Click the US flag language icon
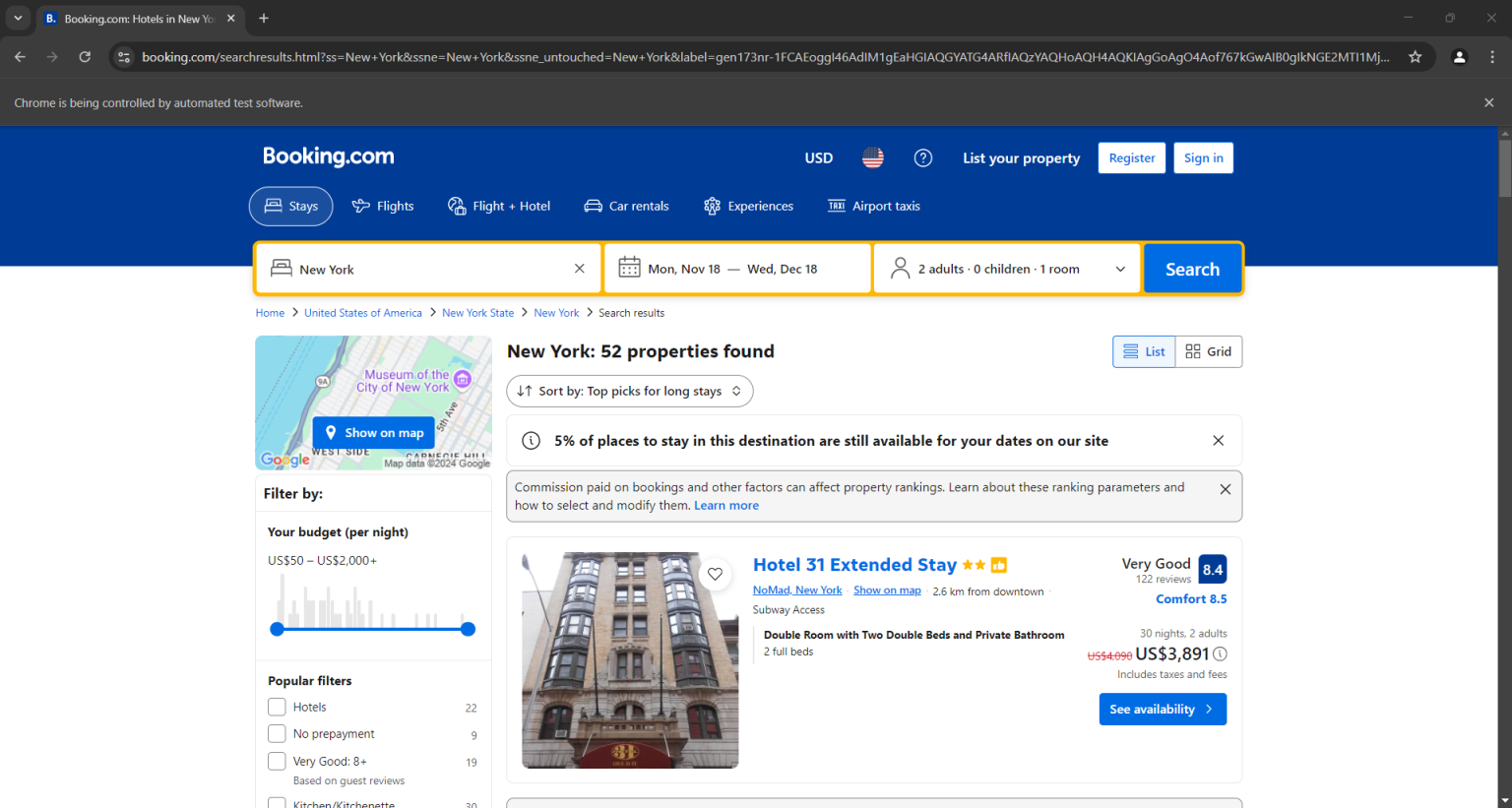The height and width of the screenshot is (808, 1512). [872, 157]
